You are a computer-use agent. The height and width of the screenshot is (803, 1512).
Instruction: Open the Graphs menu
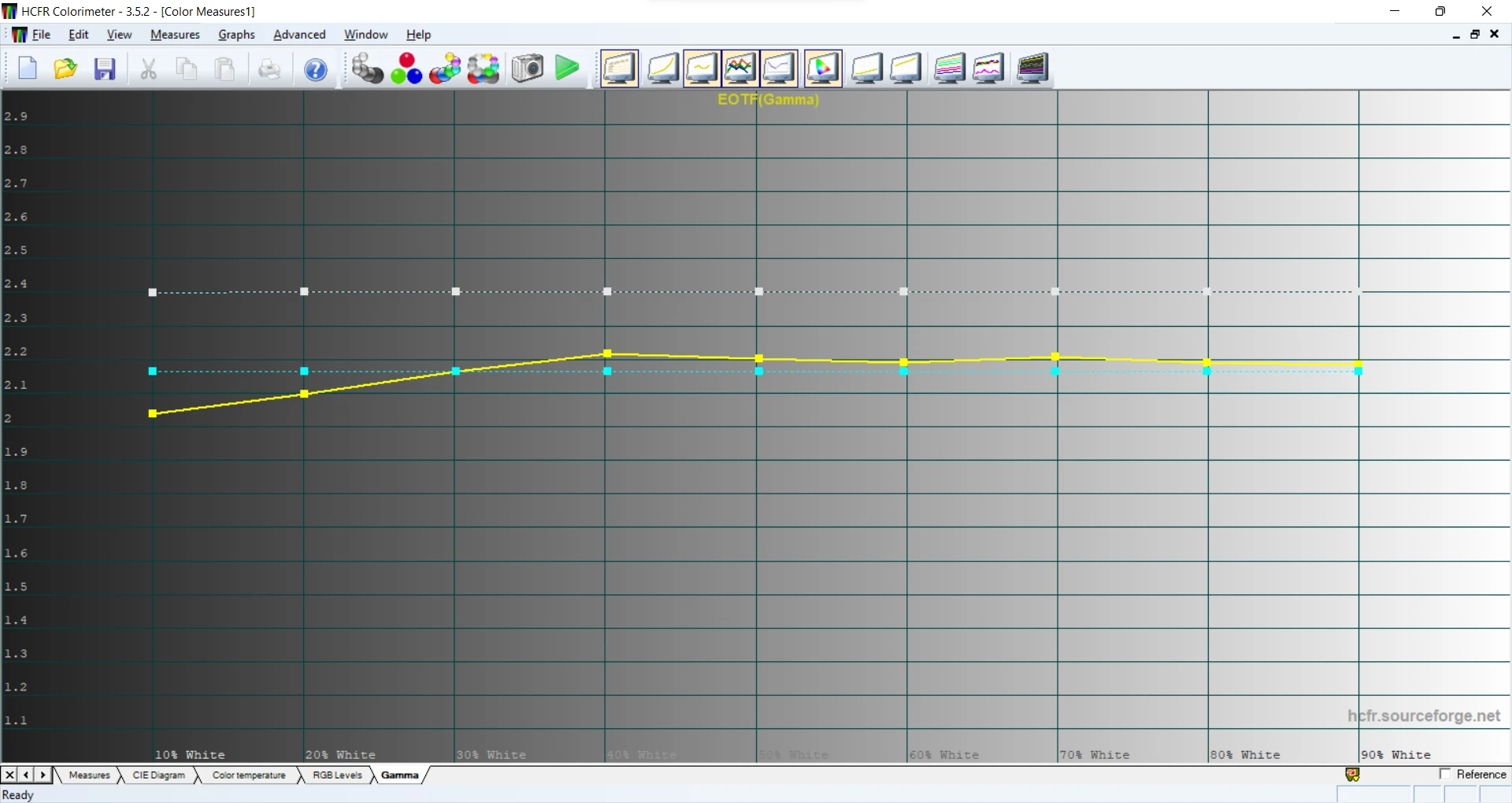click(x=236, y=35)
